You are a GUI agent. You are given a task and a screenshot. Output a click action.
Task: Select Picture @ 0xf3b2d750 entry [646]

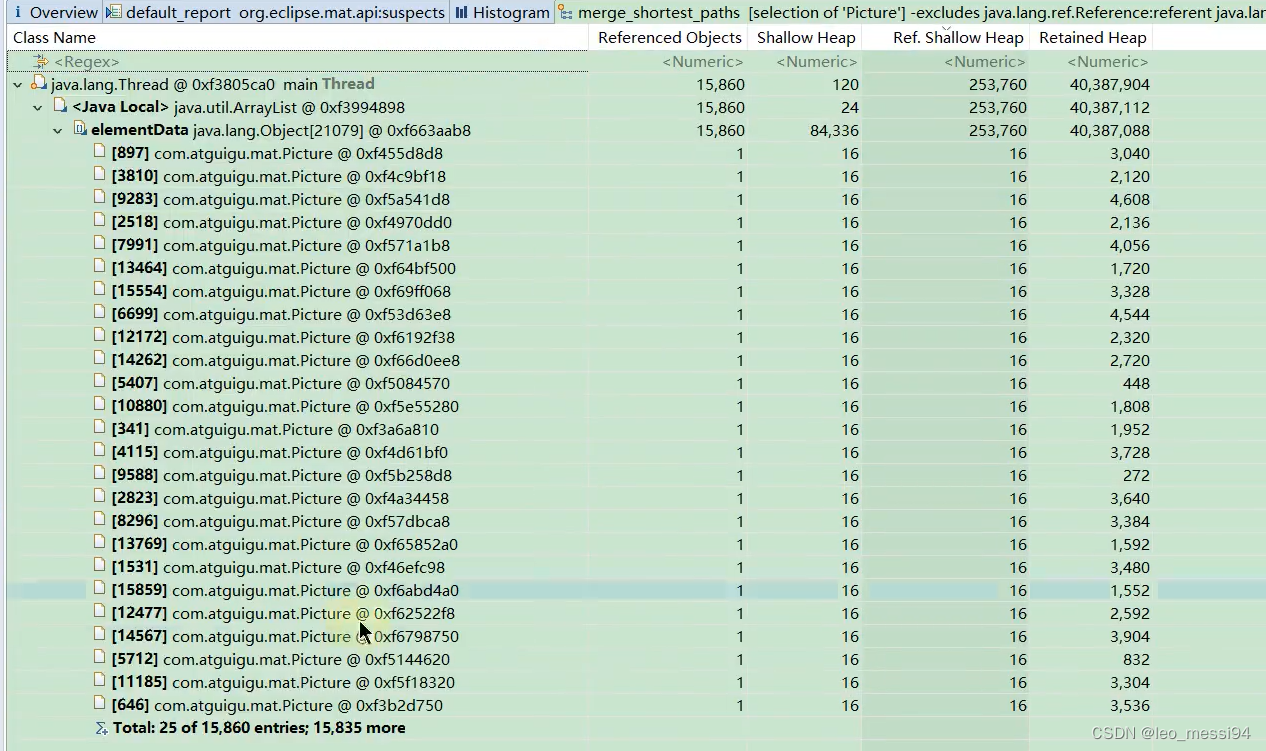pos(277,706)
